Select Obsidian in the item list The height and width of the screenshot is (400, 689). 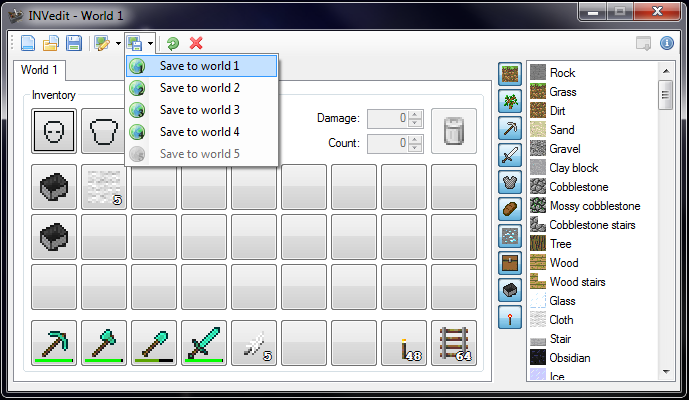pyautogui.click(x=569, y=358)
